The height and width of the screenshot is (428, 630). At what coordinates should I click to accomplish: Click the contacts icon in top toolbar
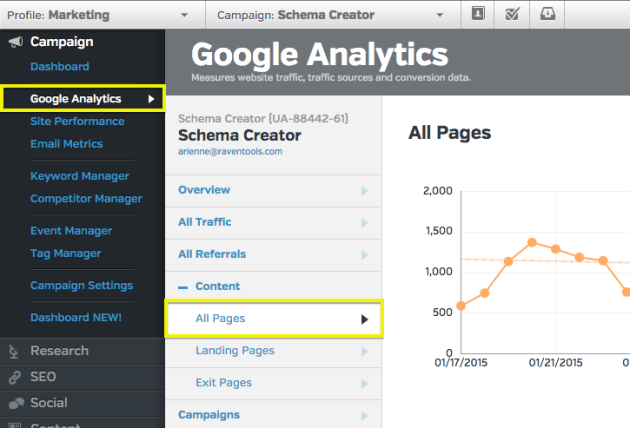(x=477, y=14)
